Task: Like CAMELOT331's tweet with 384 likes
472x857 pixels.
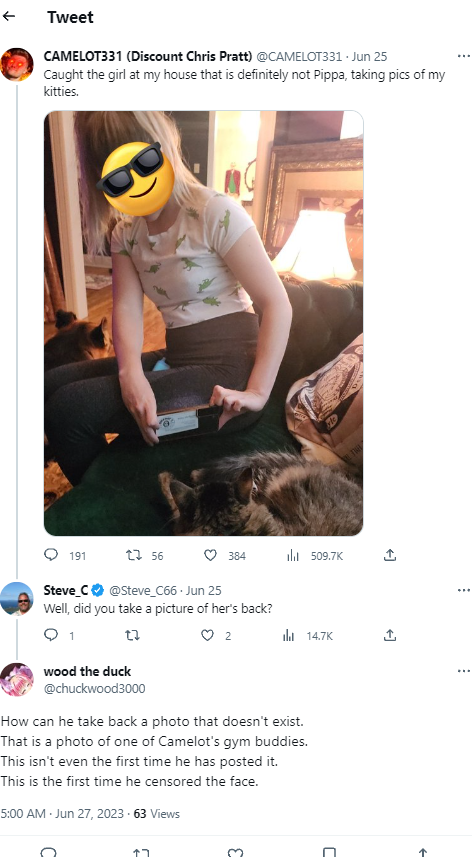Action: click(x=210, y=555)
